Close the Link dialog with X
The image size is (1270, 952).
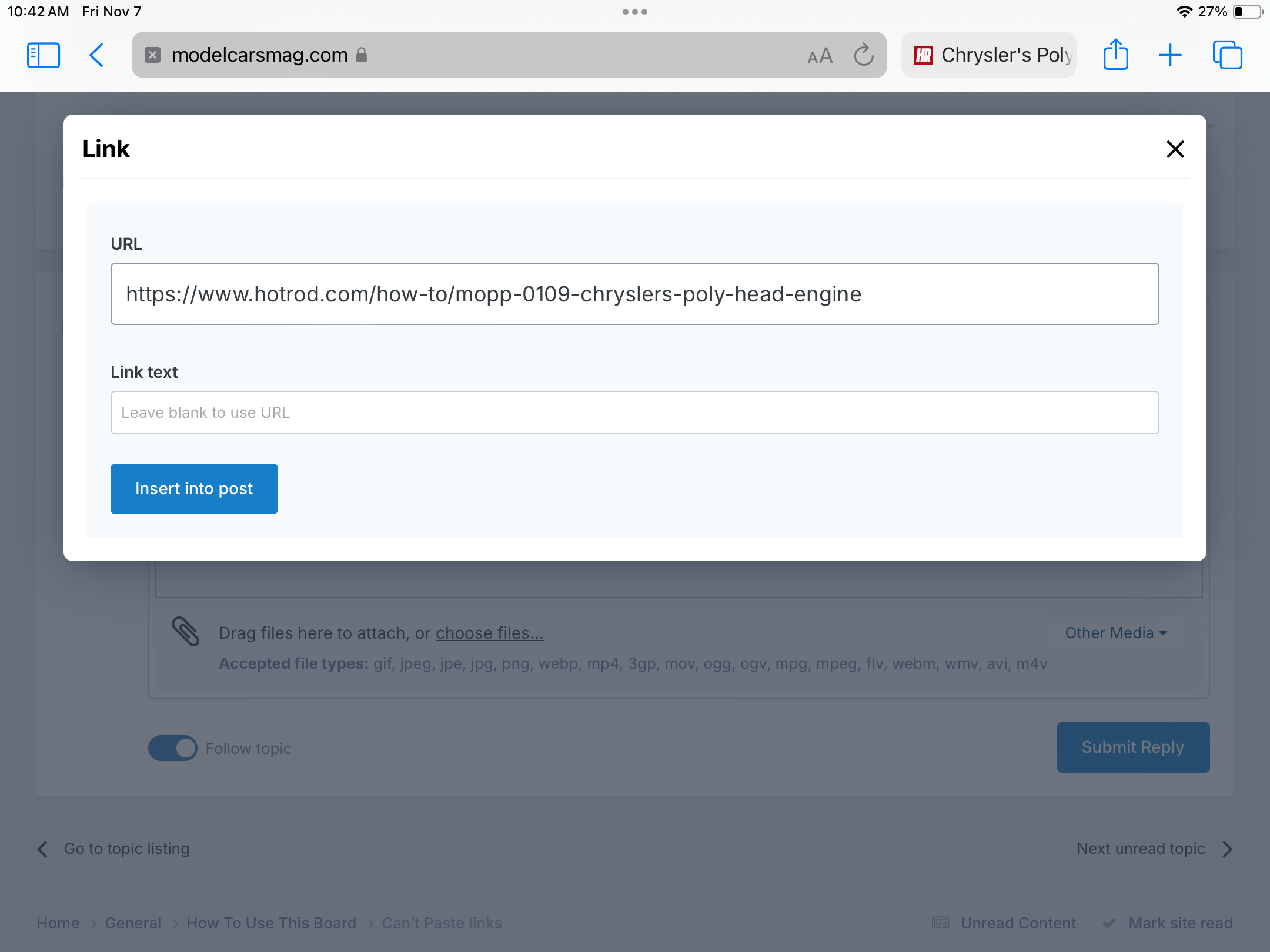pyautogui.click(x=1175, y=149)
